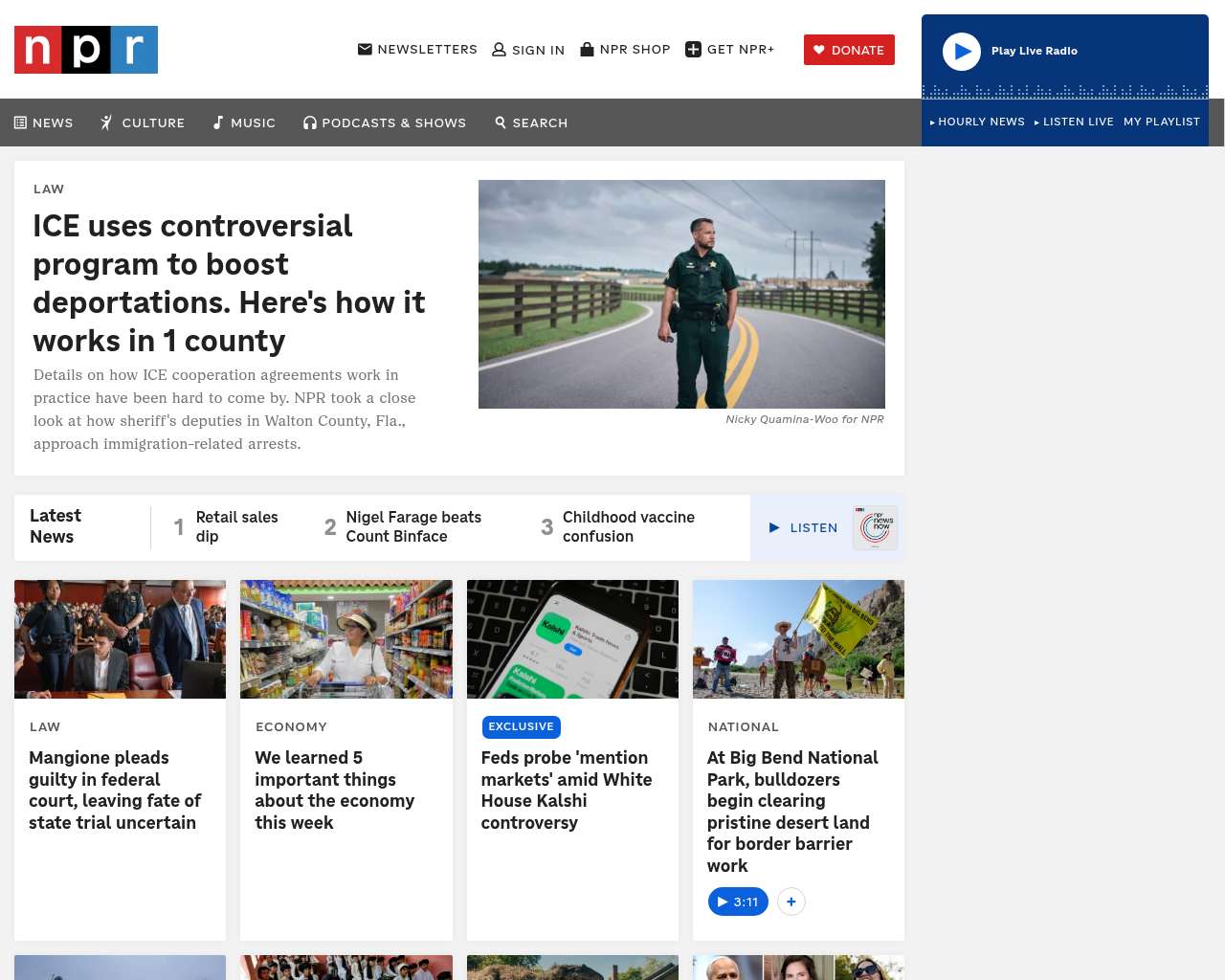Open the NPR News Now podcast thumbnail
Screen dimensions: 1225x980
point(876,527)
